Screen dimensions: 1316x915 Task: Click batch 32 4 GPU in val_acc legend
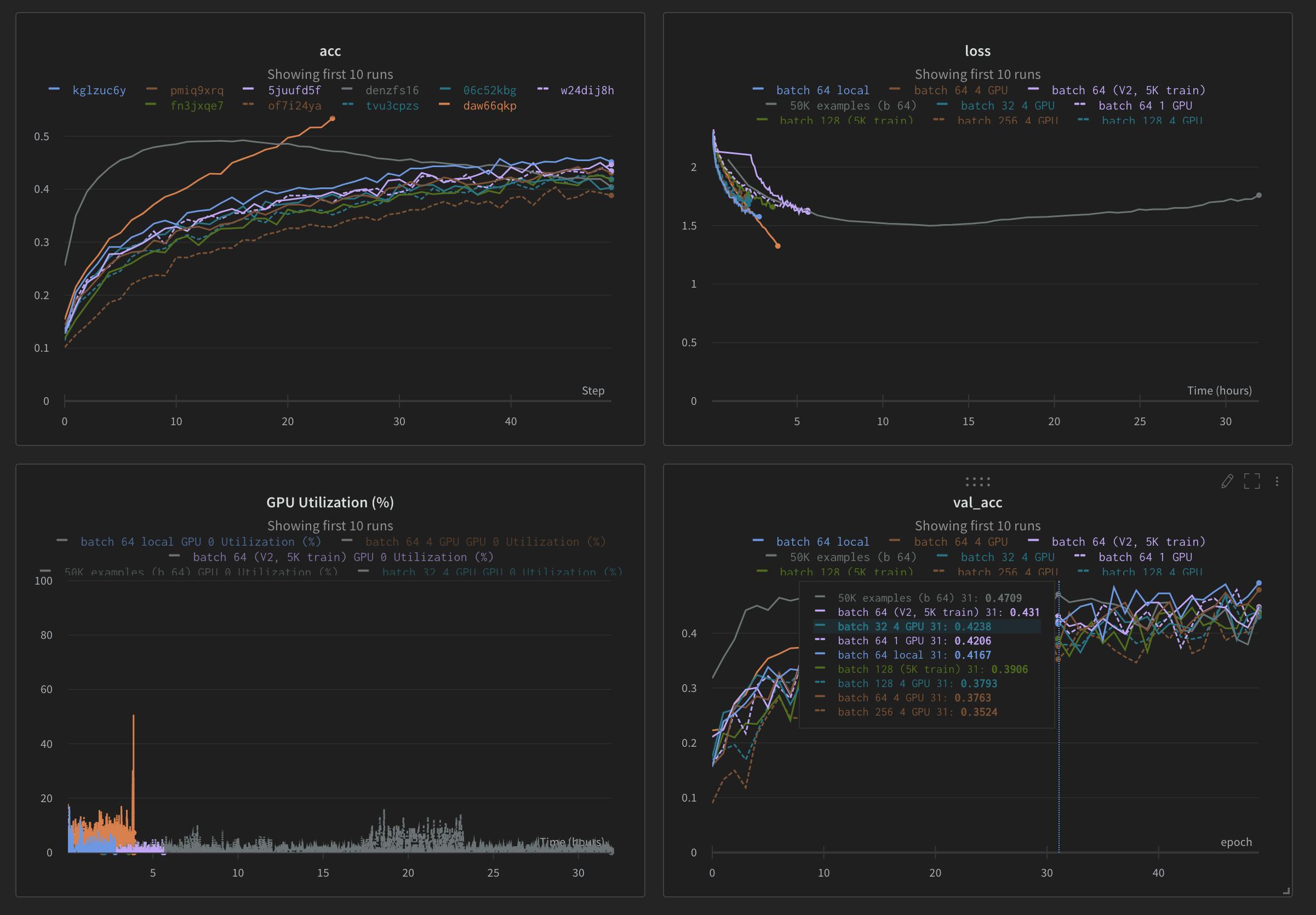(x=1007, y=557)
